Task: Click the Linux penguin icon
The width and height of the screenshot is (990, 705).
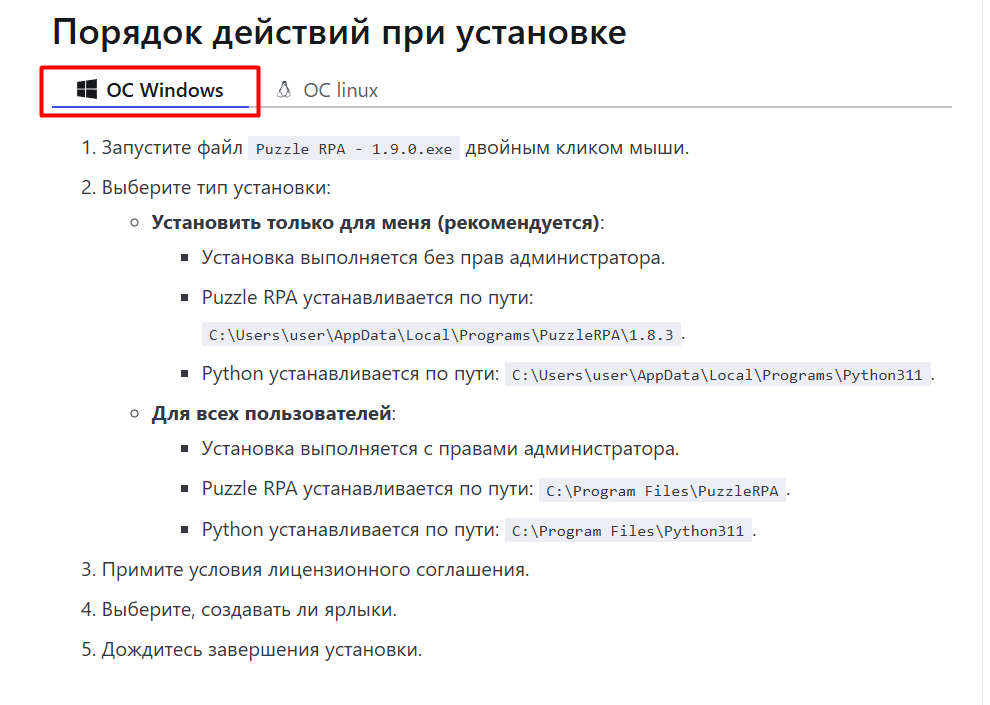Action: point(284,90)
